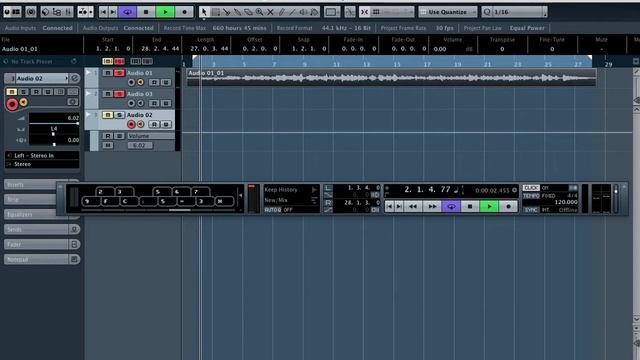Open the Audio 02 inspector name dropdown
This screenshot has height=360, width=640.
(x=41, y=78)
